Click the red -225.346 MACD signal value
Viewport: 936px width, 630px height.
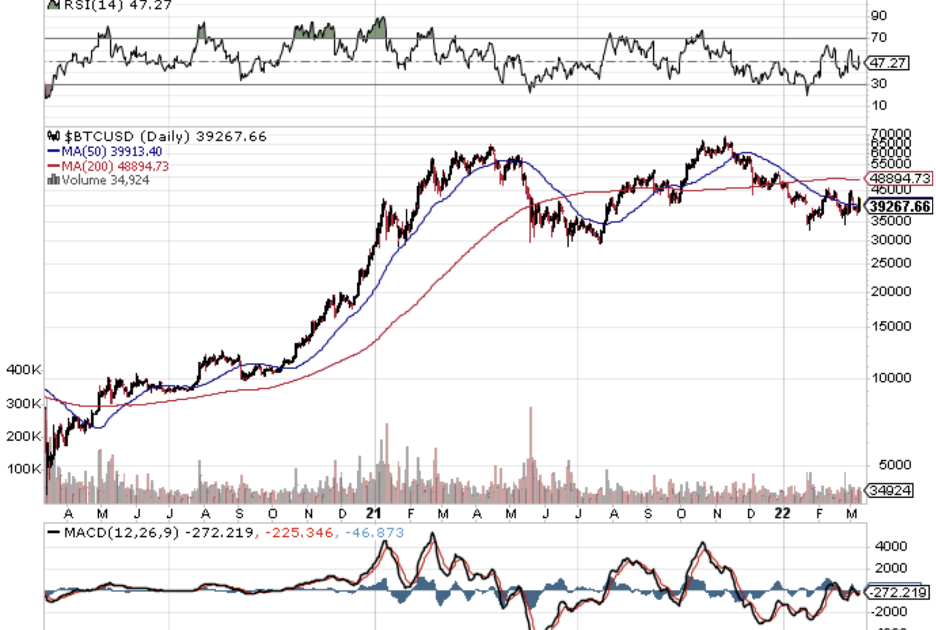[x=299, y=533]
